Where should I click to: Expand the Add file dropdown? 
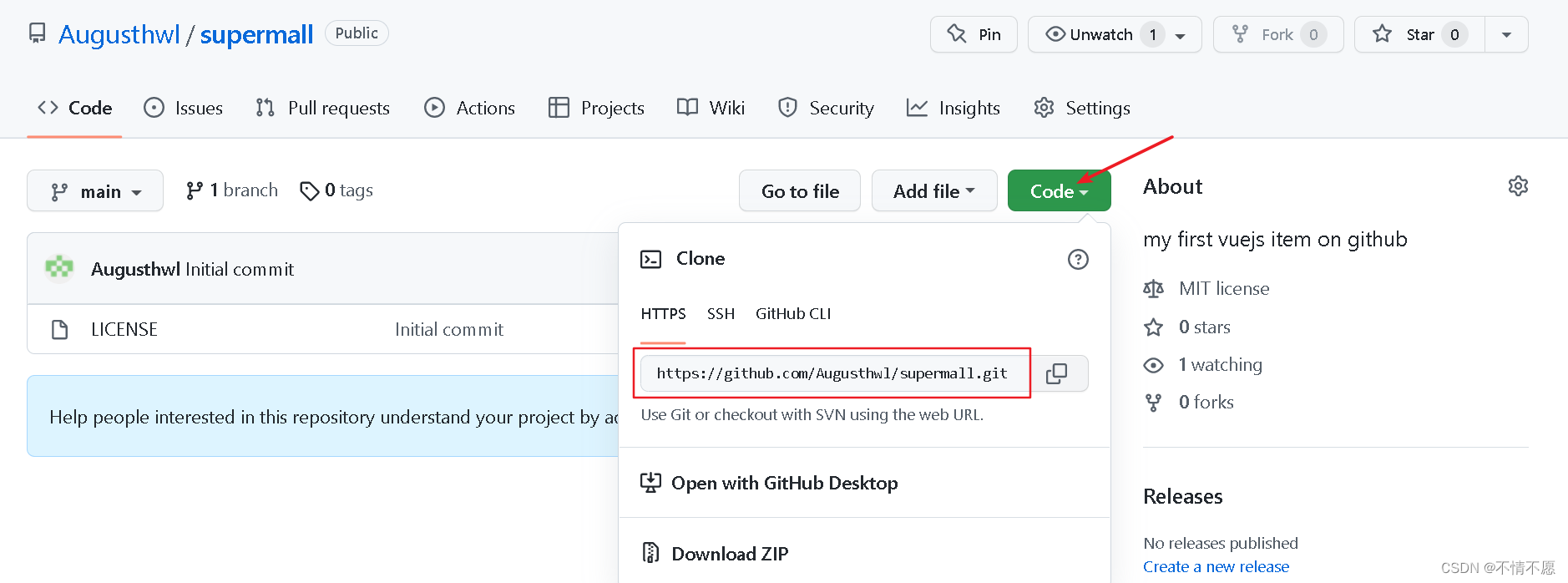click(934, 191)
